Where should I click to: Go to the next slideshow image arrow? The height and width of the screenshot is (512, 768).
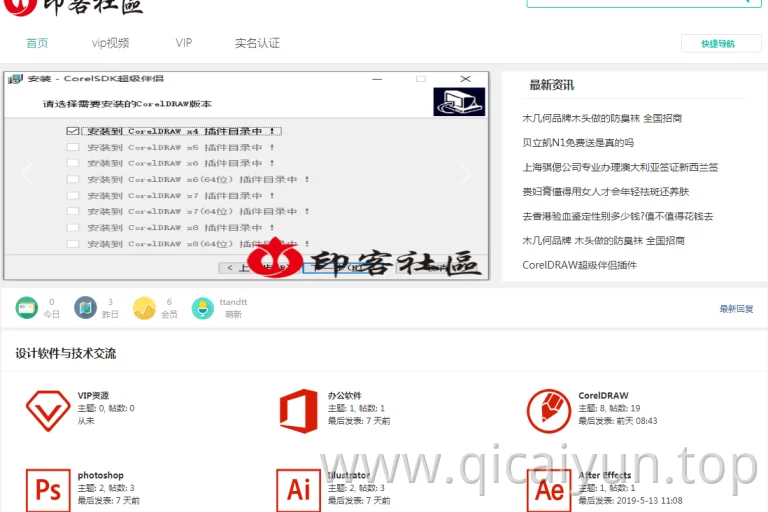[465, 173]
